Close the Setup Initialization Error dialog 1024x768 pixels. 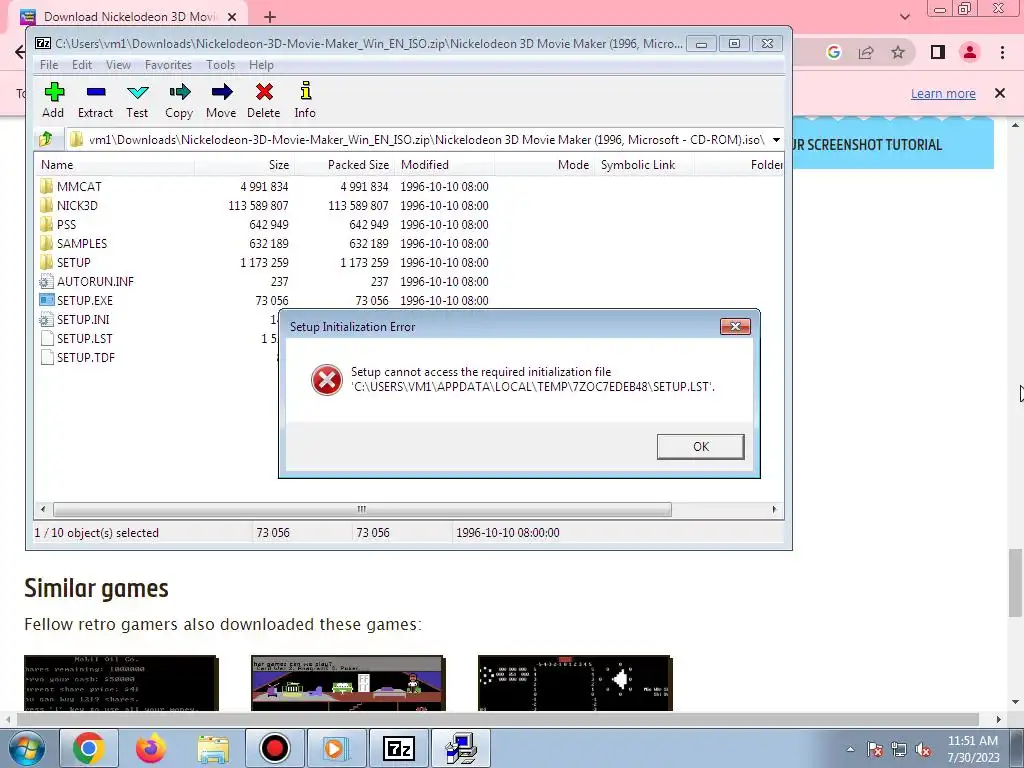coord(735,327)
